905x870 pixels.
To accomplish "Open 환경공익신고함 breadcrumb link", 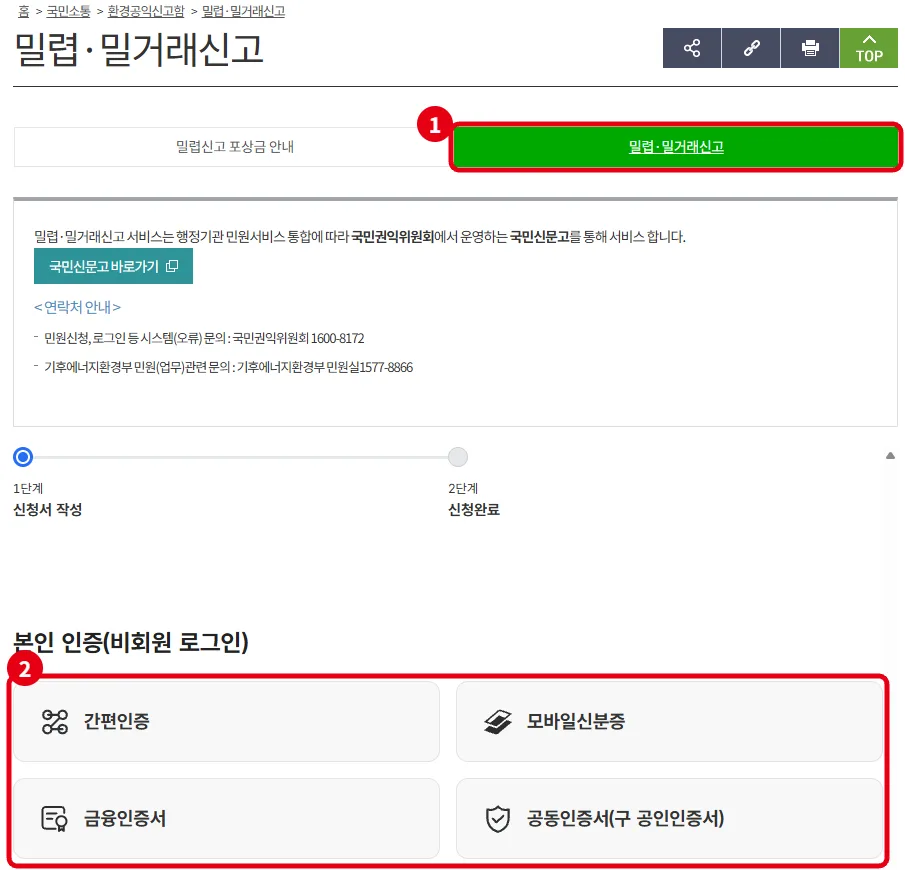I will (x=146, y=11).
